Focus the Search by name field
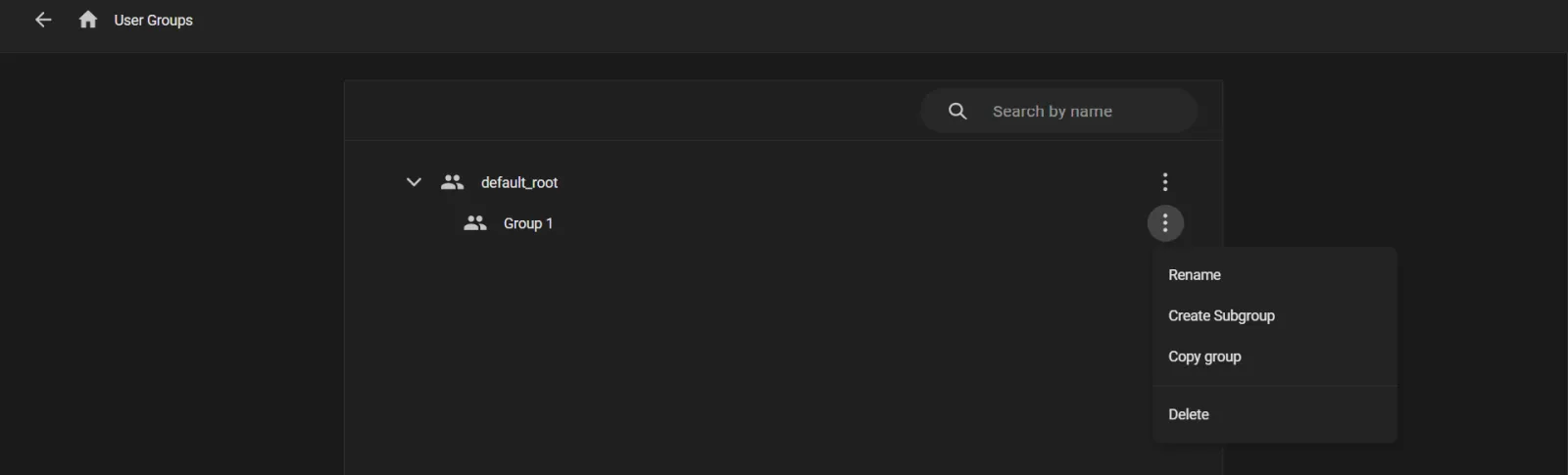Viewport: 1568px width, 475px height. tap(1058, 111)
